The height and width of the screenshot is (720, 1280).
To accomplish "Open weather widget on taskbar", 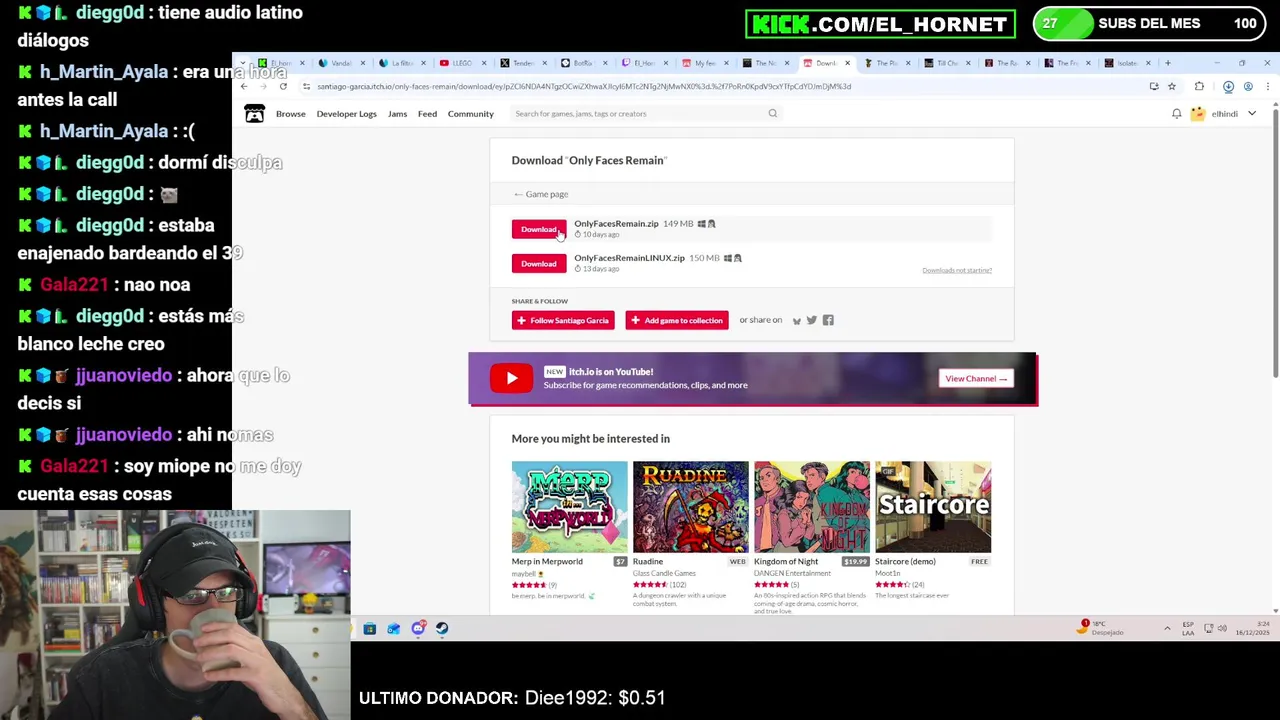I will click(1101, 628).
